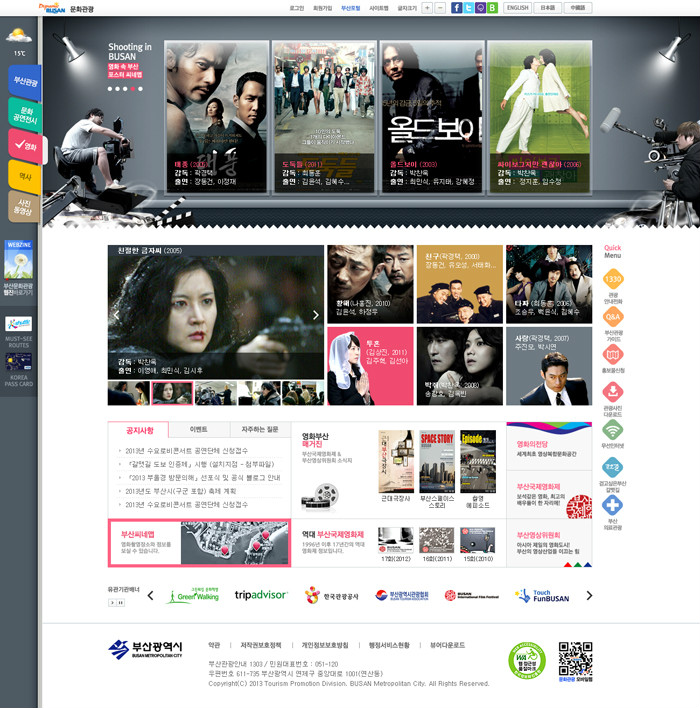Open the green 싸이보그지만 괜찮아 poster
Screen dimensions: 700x708
(x=540, y=117)
